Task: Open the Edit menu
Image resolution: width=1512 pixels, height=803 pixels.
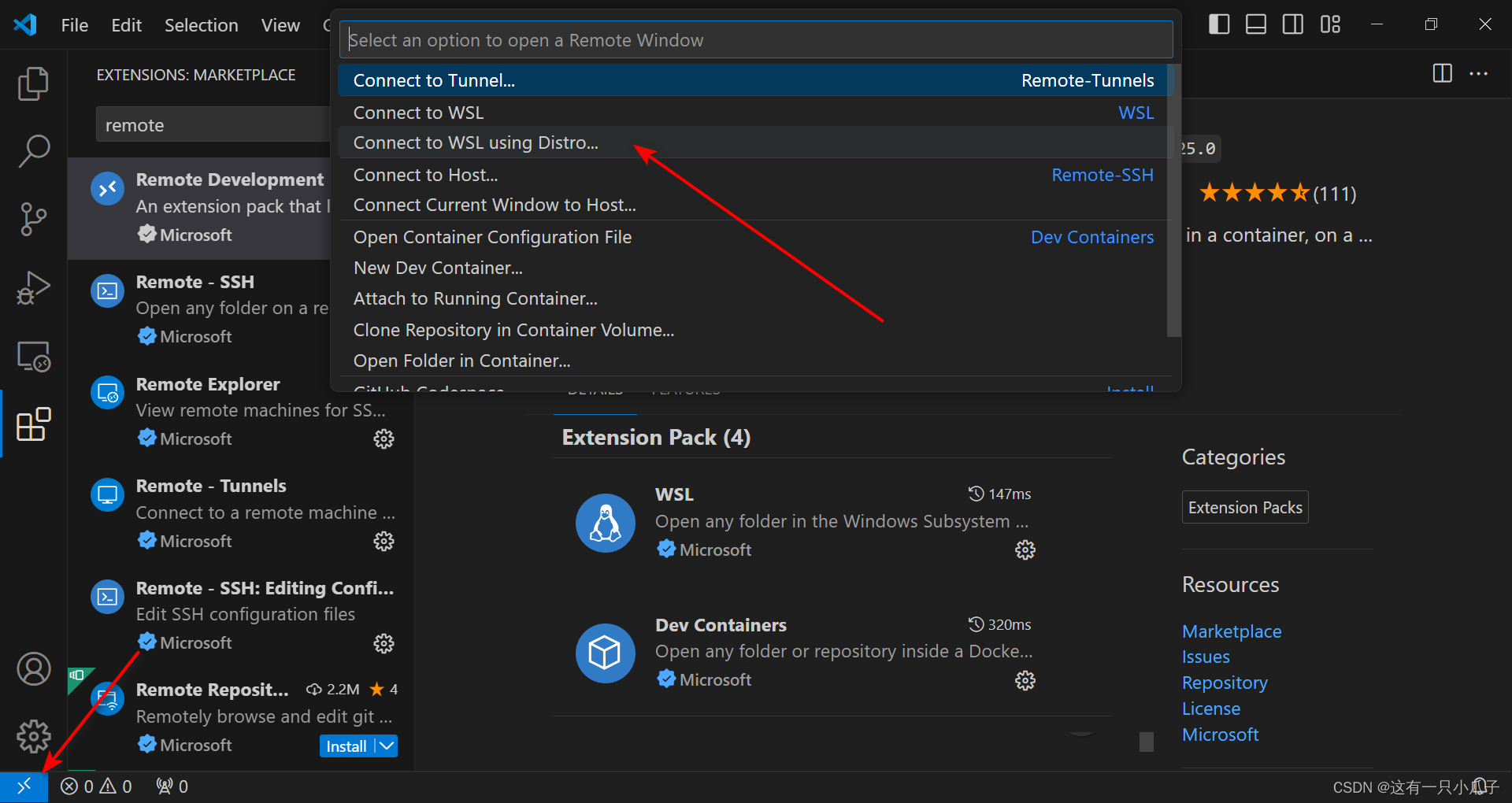Action: [x=126, y=25]
